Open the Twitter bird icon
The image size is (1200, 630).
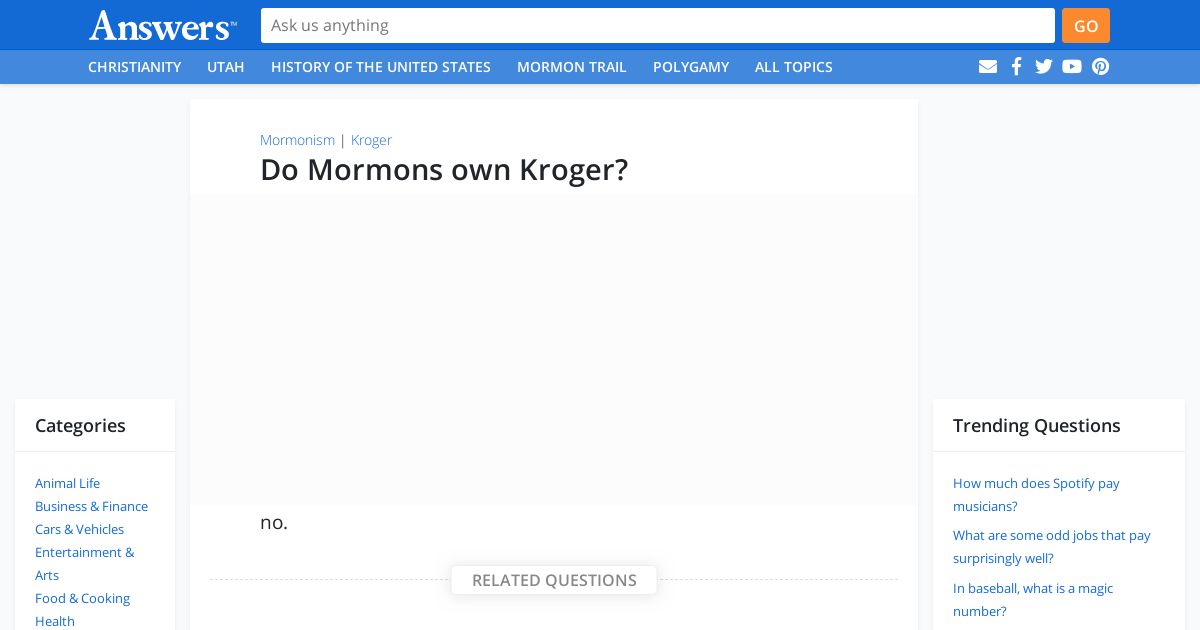1044,67
